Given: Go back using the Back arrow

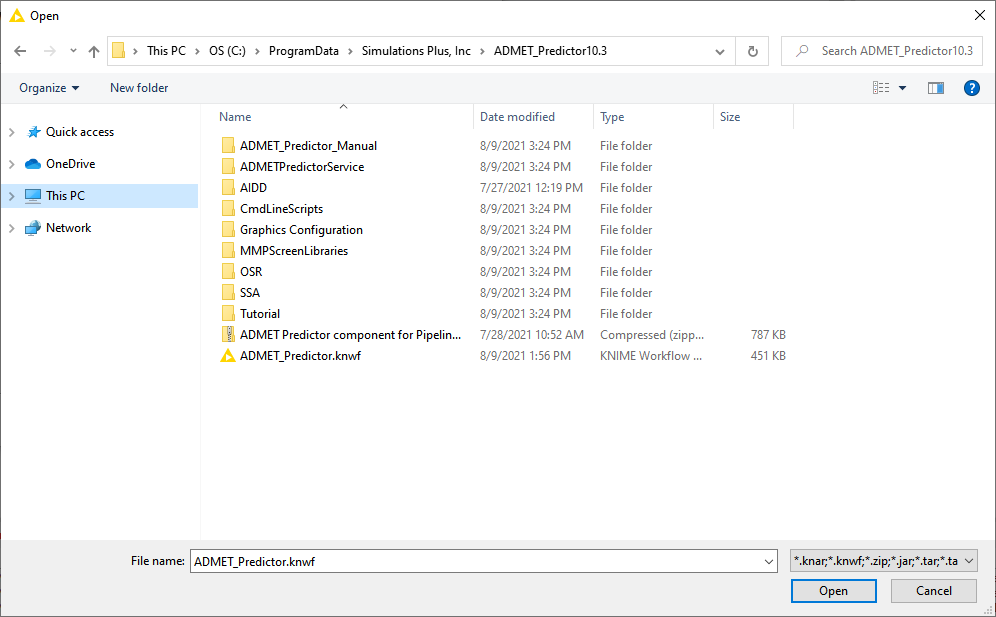Looking at the screenshot, I should (x=20, y=51).
